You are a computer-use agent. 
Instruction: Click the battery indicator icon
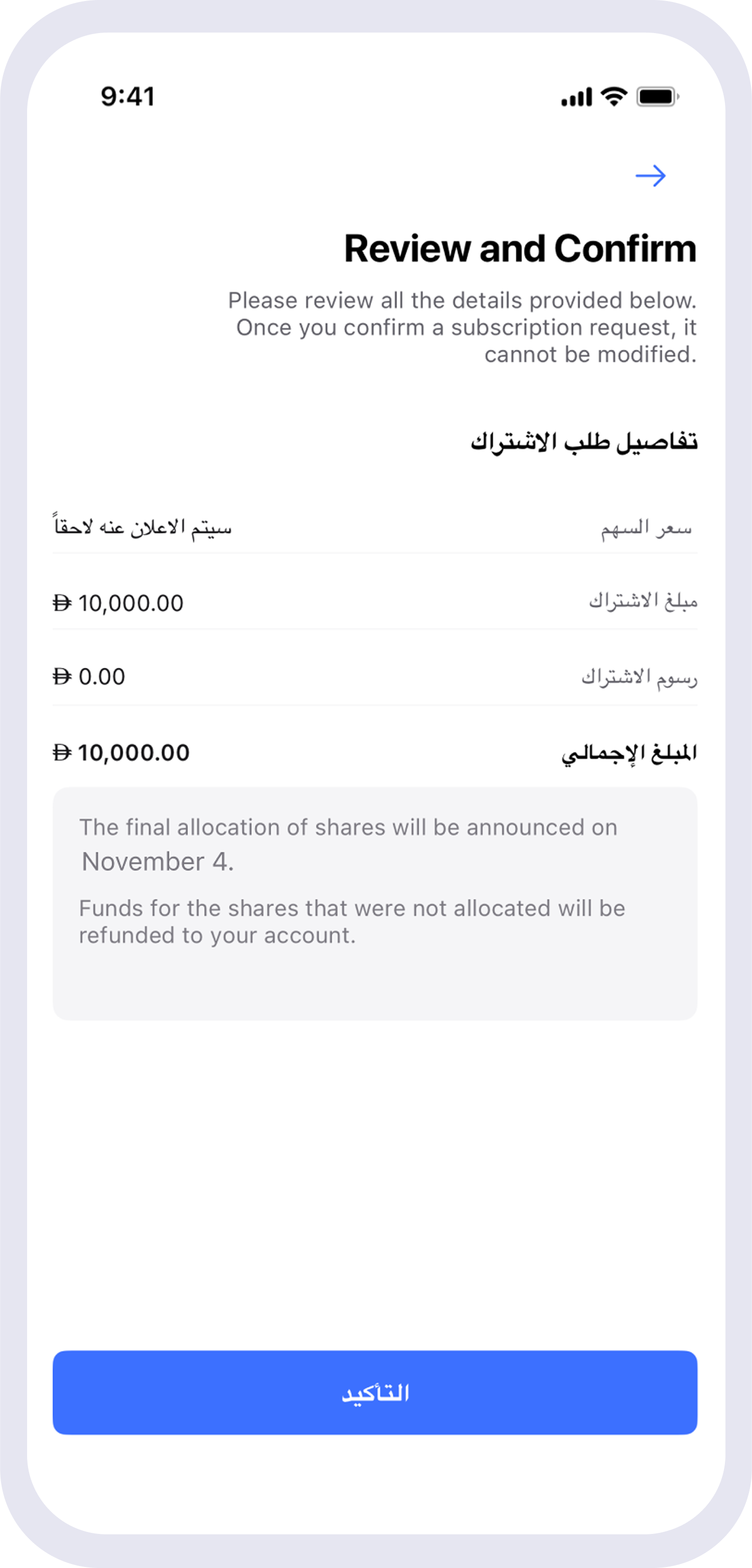pyautogui.click(x=657, y=97)
